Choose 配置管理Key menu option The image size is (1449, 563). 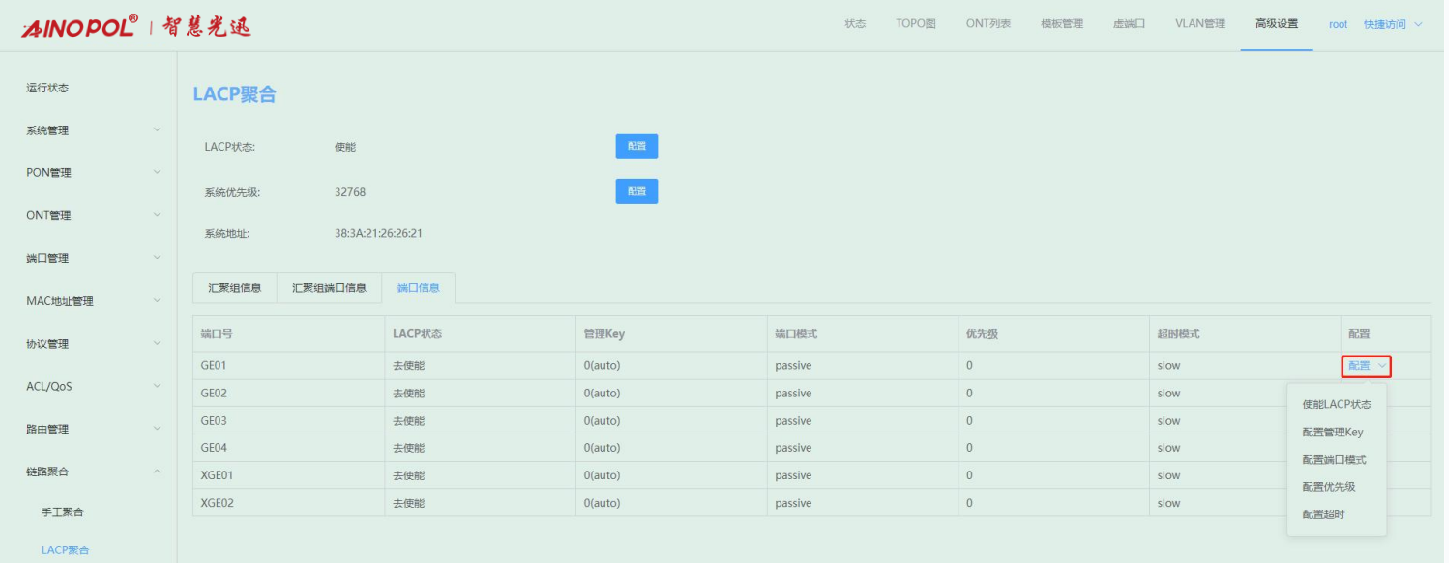pos(1332,432)
